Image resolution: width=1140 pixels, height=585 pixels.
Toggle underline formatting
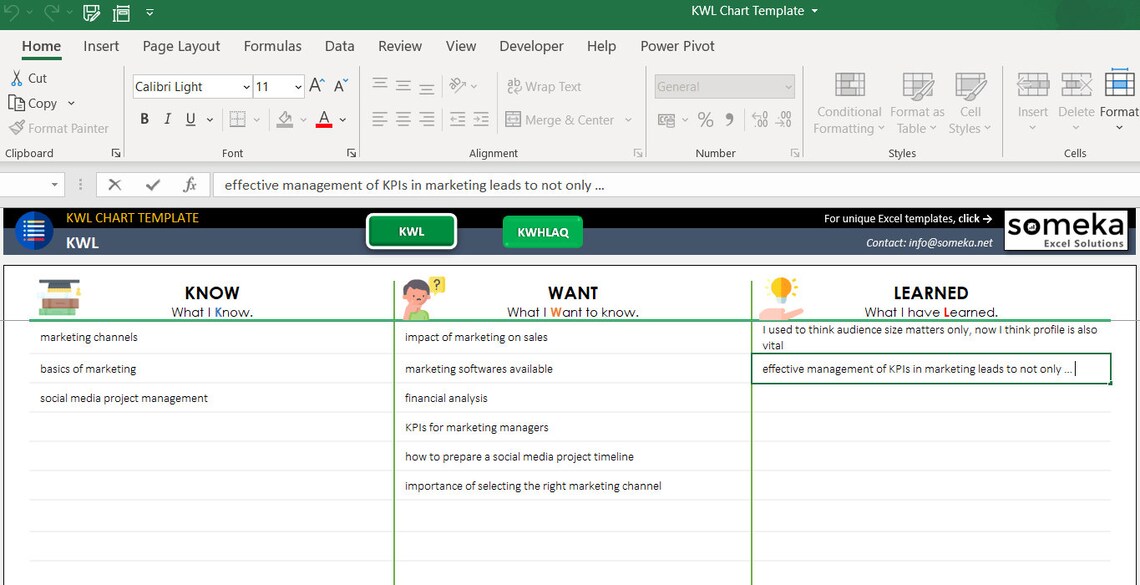[x=189, y=119]
